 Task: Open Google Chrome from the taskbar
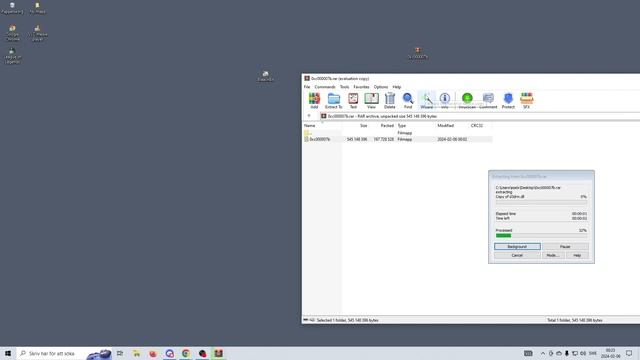pyautogui.click(x=186, y=353)
